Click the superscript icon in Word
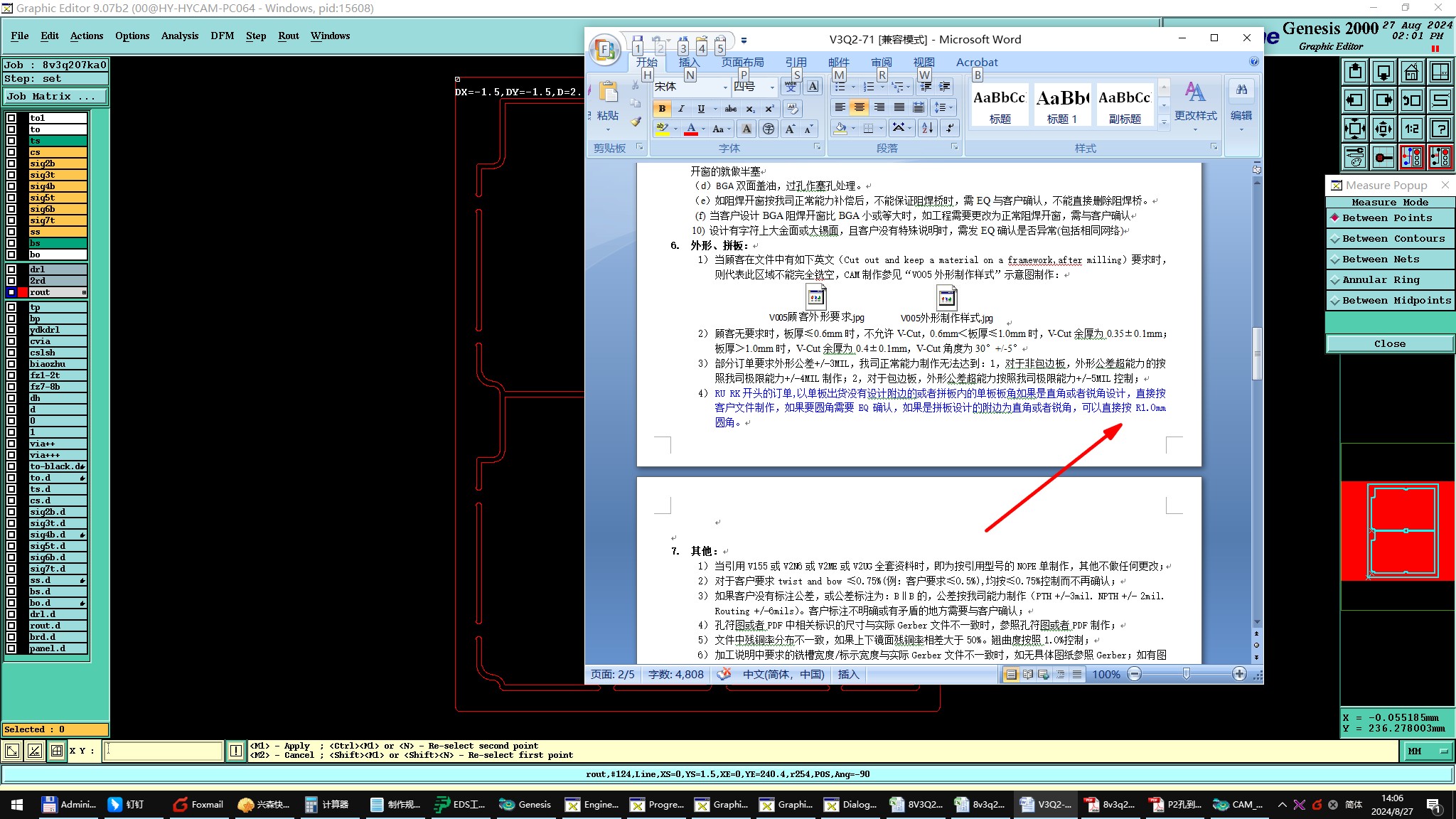 (769, 109)
